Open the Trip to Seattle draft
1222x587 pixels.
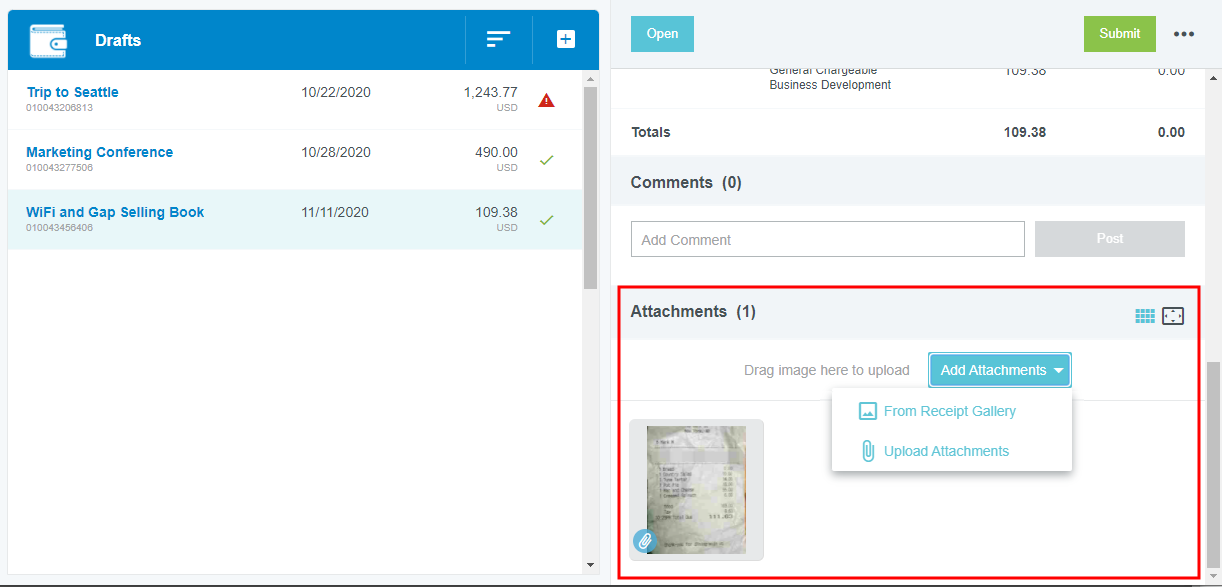click(73, 92)
